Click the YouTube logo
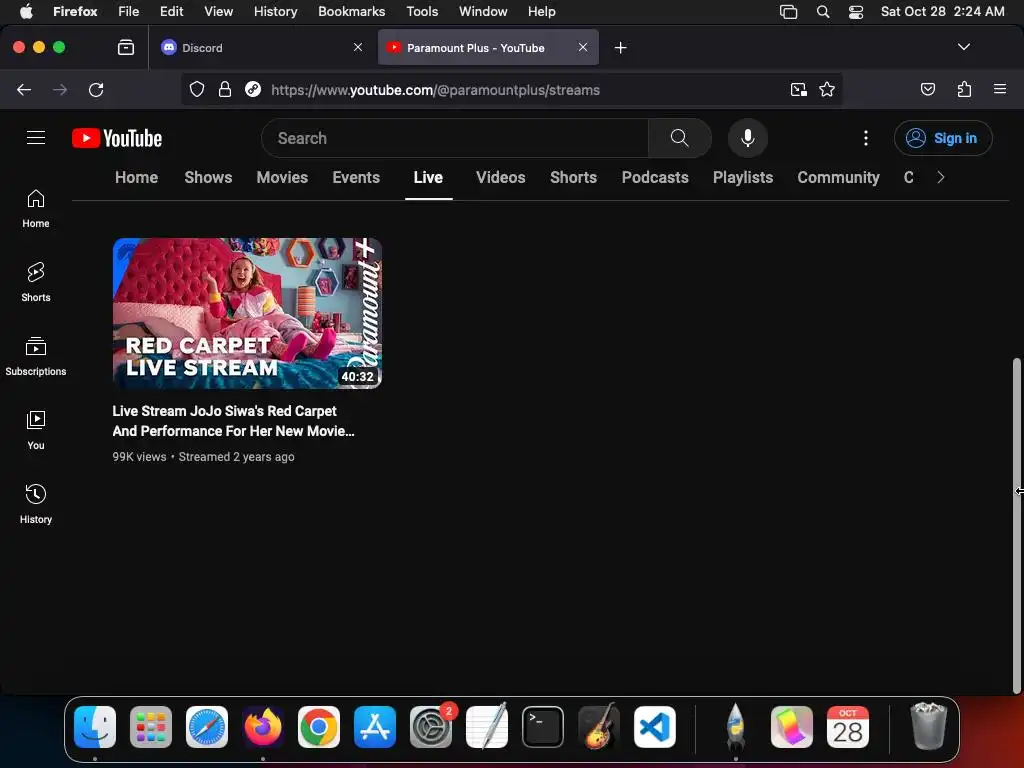 click(117, 138)
